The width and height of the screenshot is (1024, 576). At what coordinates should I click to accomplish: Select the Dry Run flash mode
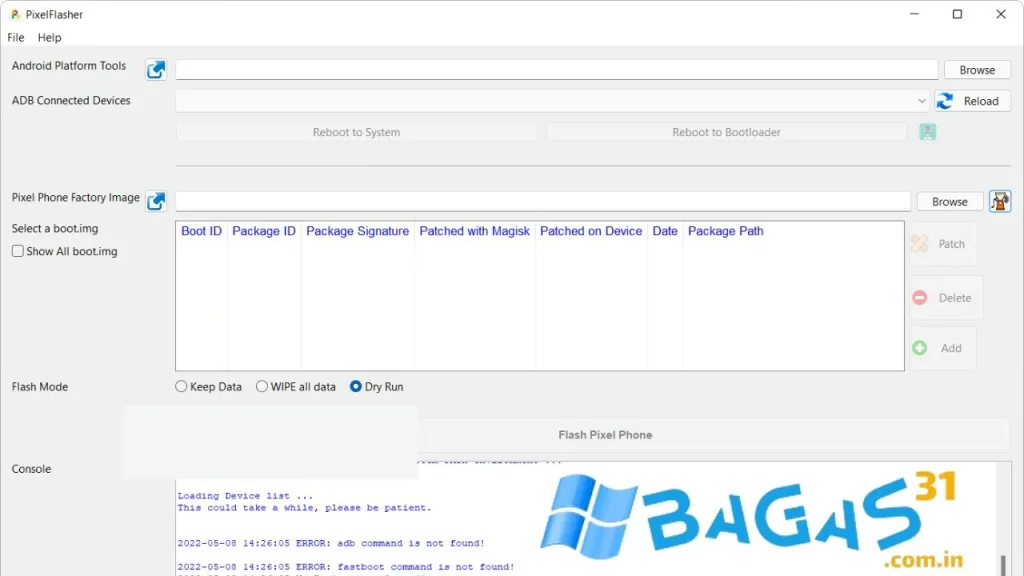click(x=356, y=387)
